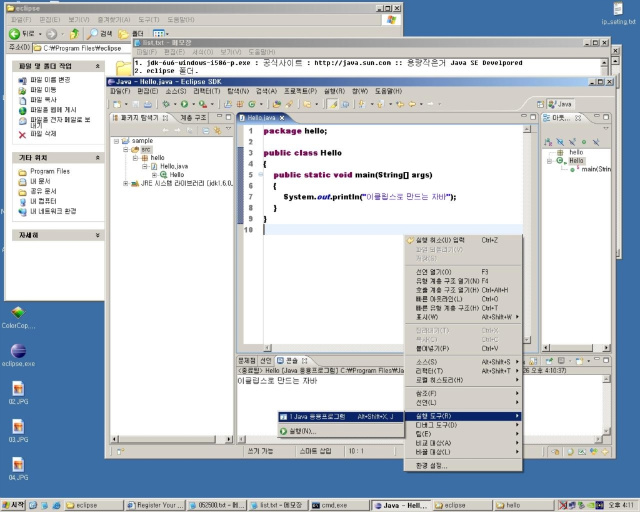Open the Project menu in Eclipse menu bar
The height and width of the screenshot is (512, 640).
coord(300,91)
